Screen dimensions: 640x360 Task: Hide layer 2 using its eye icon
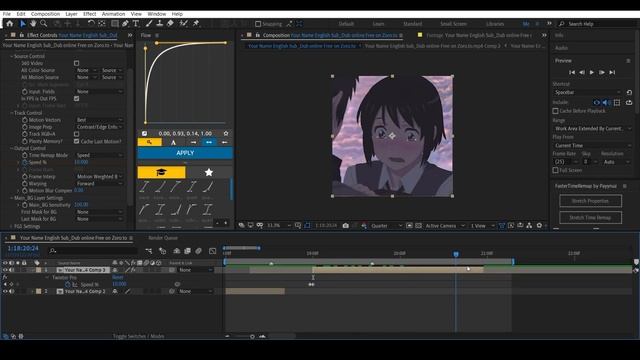click(5, 291)
